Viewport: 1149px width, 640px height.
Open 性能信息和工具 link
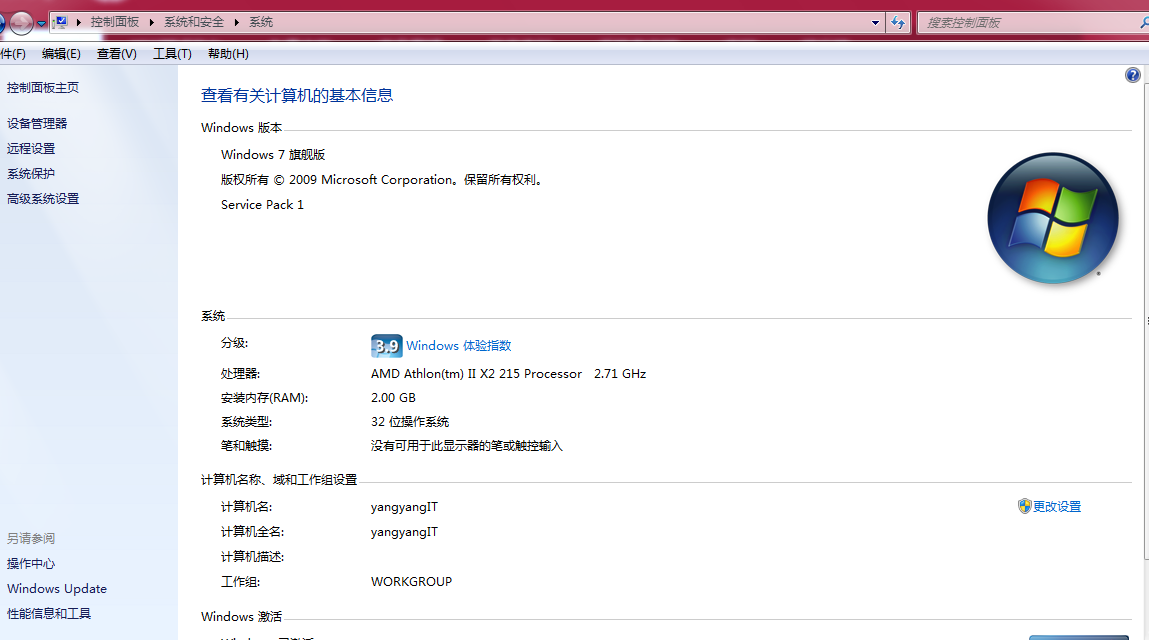[49, 613]
